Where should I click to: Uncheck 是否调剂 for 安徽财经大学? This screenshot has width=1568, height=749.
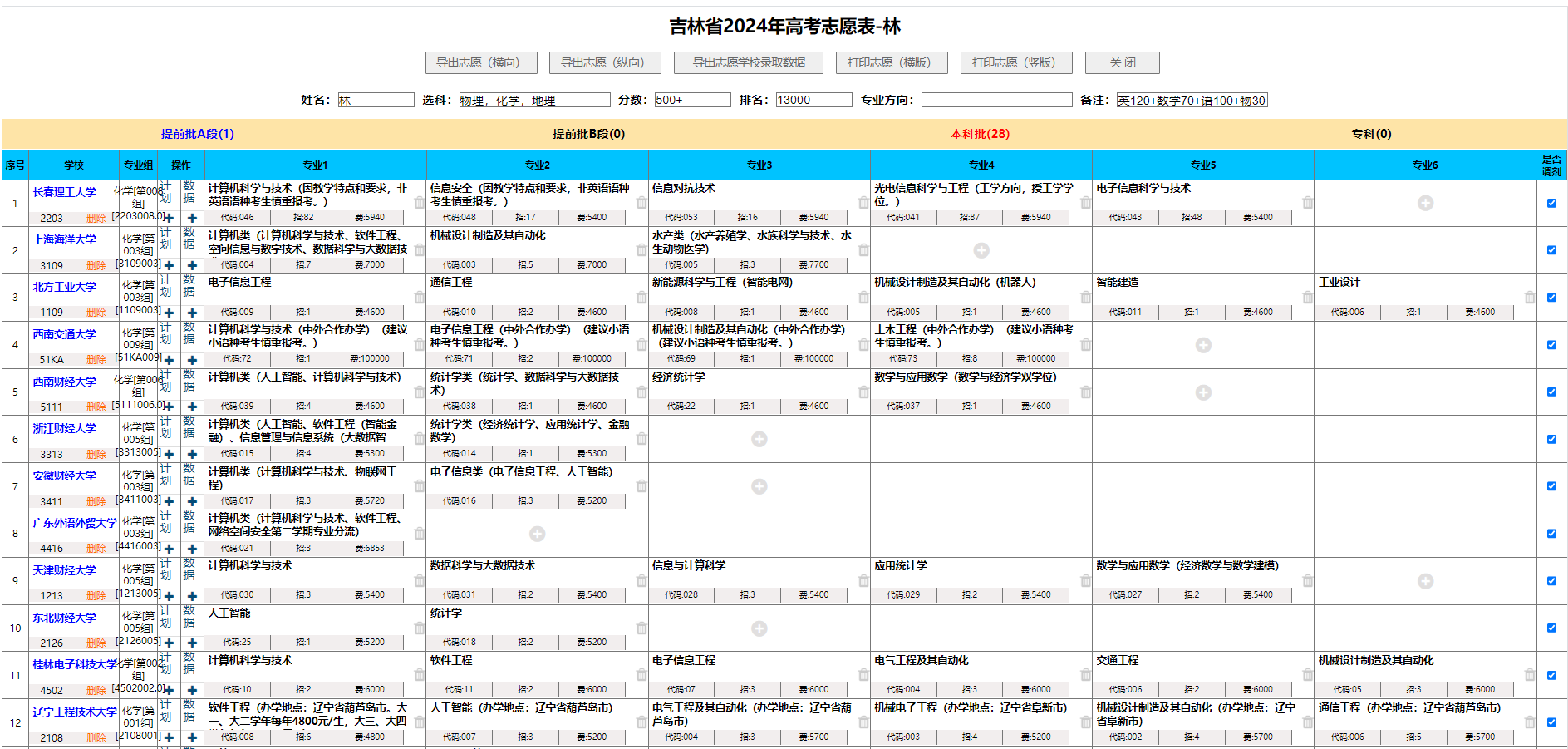click(1551, 486)
